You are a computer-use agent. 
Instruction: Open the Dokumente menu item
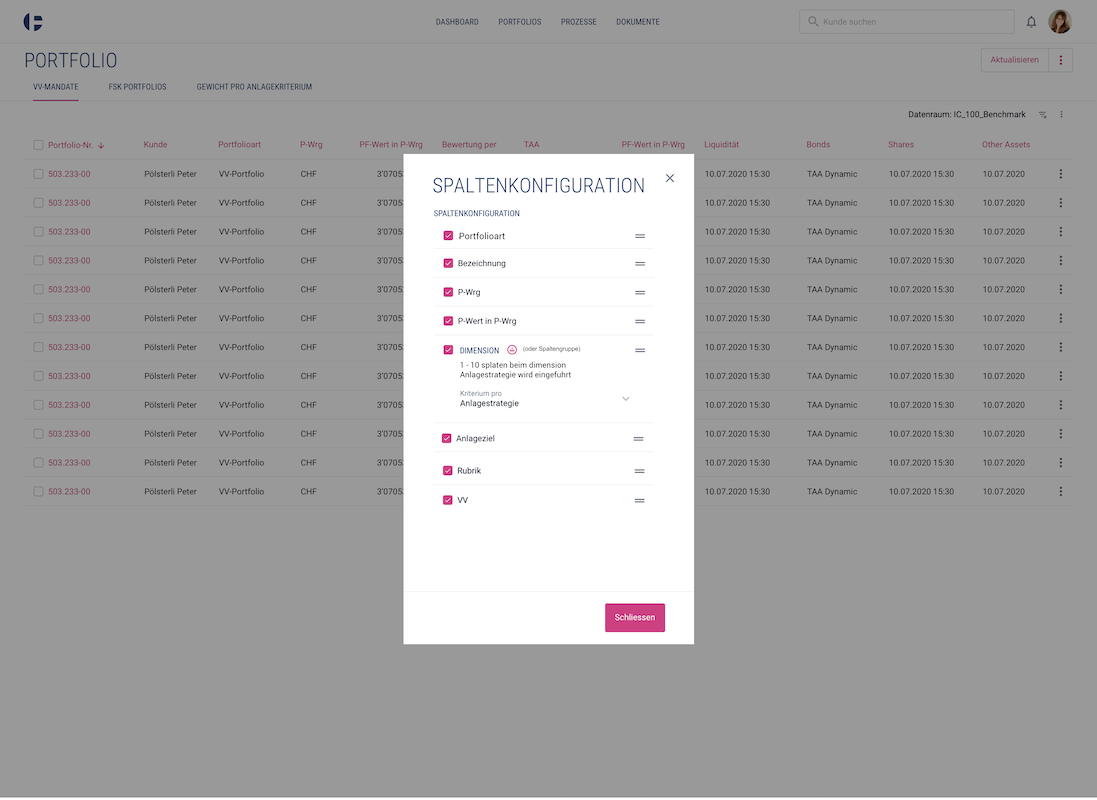pyautogui.click(x=637, y=22)
